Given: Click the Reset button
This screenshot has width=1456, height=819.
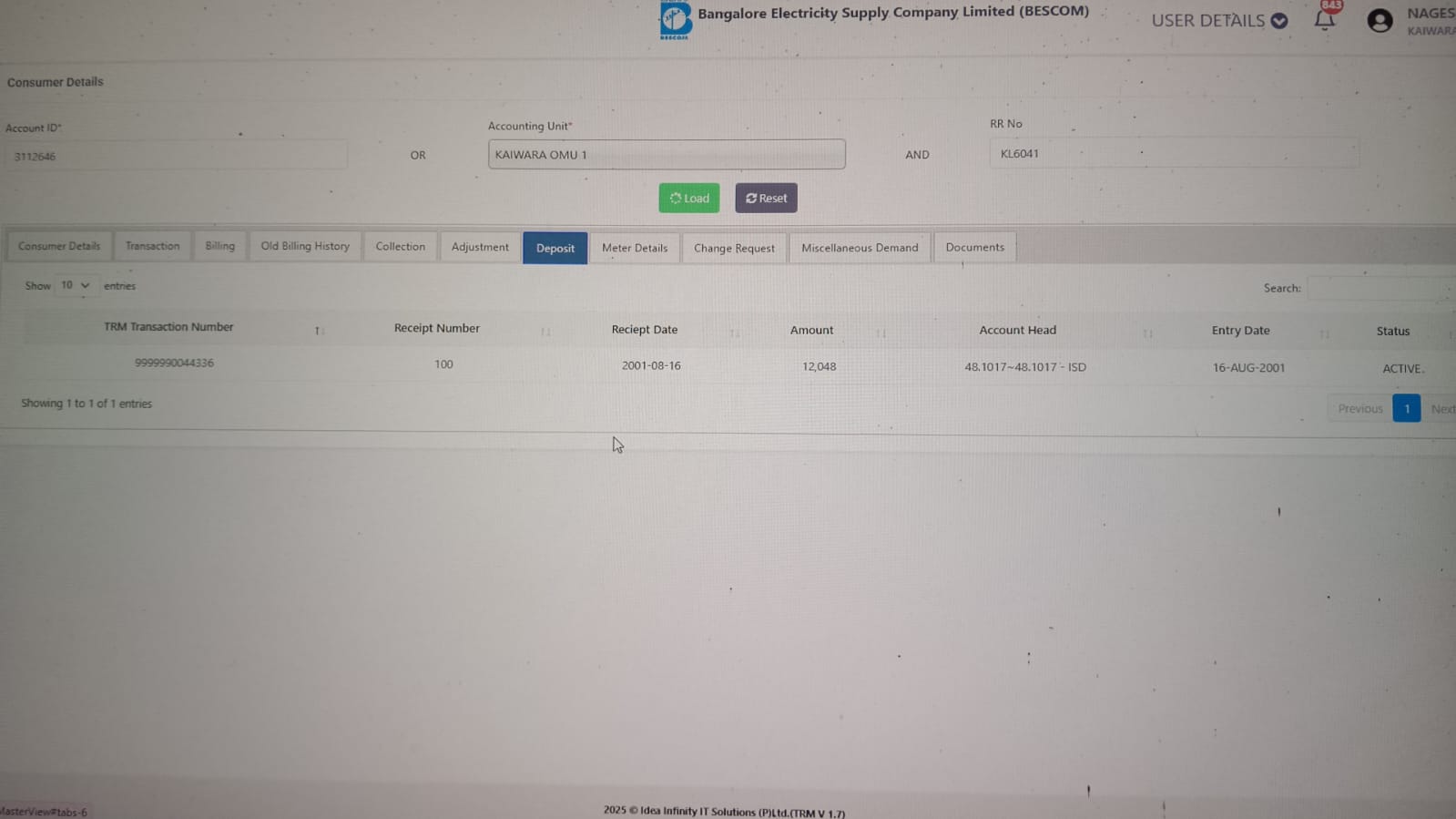Looking at the screenshot, I should tap(766, 198).
